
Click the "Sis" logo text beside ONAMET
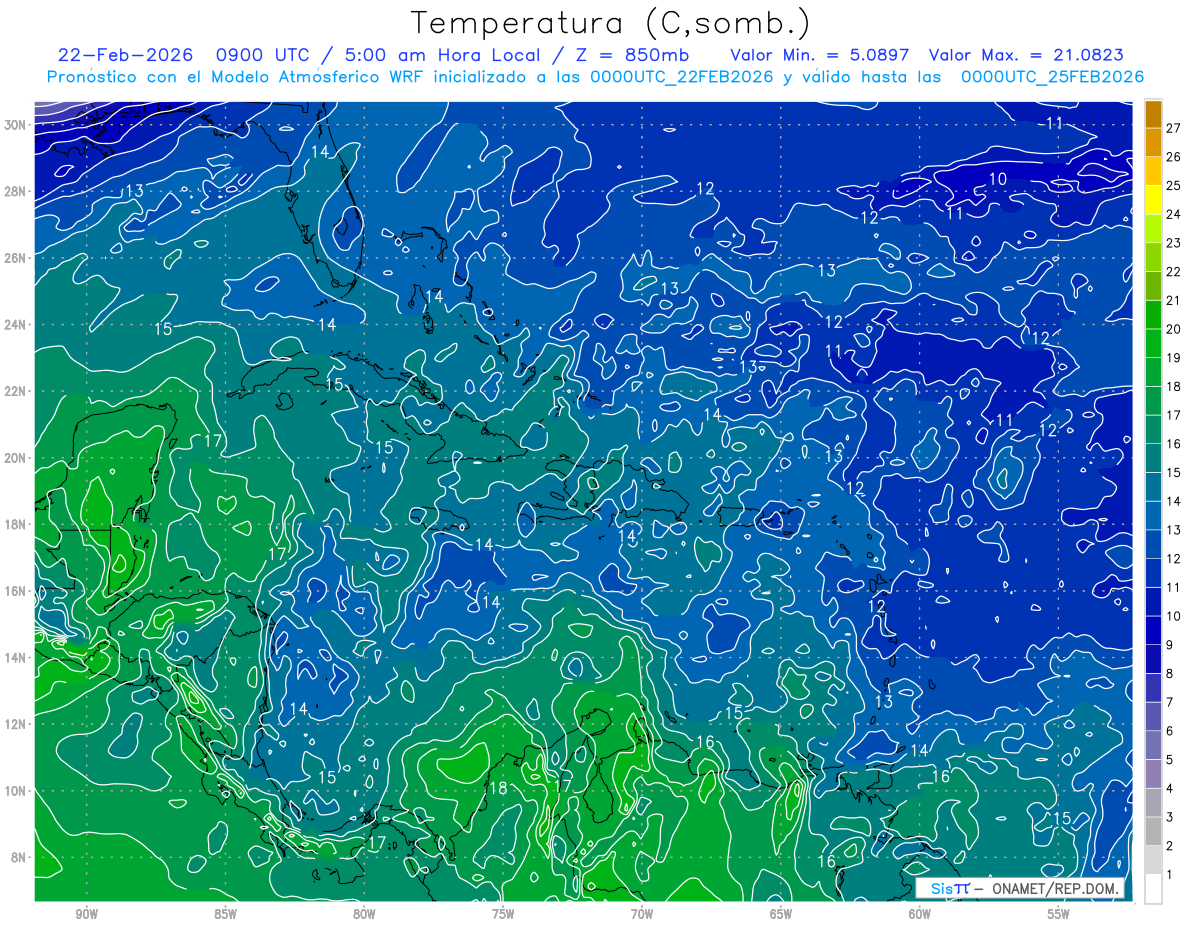coord(940,888)
